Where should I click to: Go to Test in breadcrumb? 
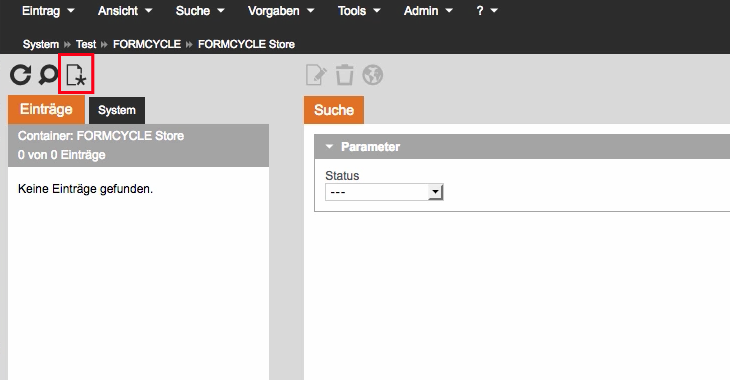pos(86,44)
